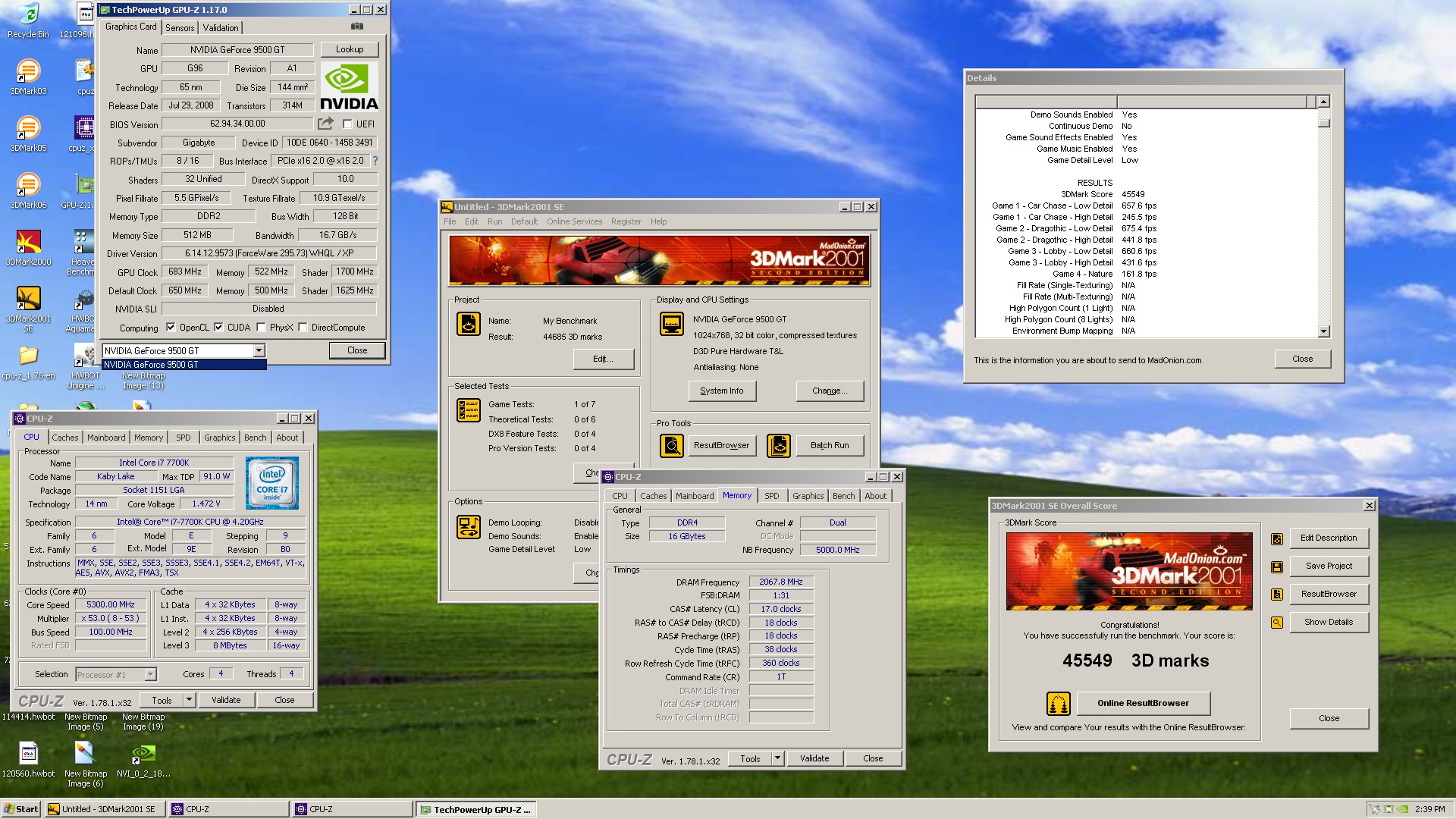This screenshot has height=819, width=1456.
Task: Open the Processor #1 selection dropdown
Action: tap(150, 674)
